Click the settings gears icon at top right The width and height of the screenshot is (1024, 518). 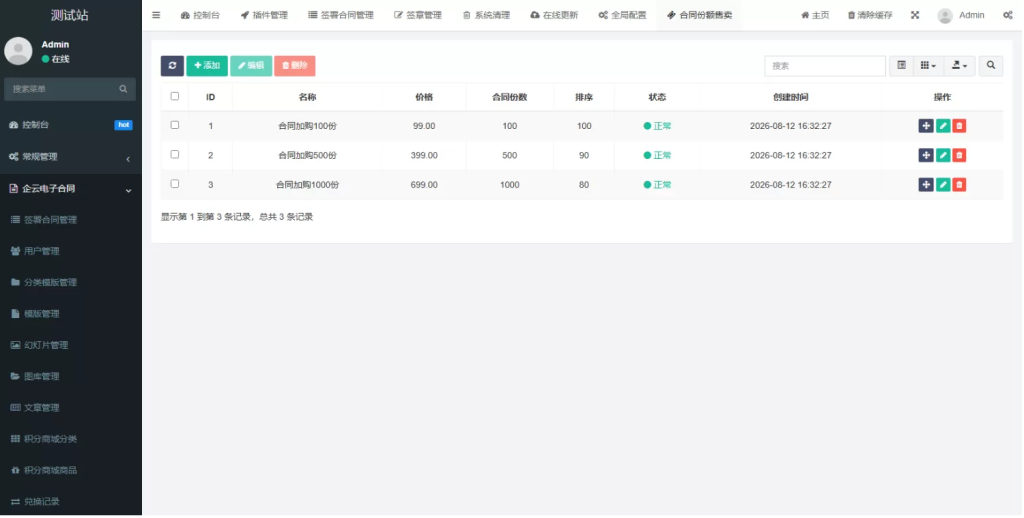[1008, 15]
